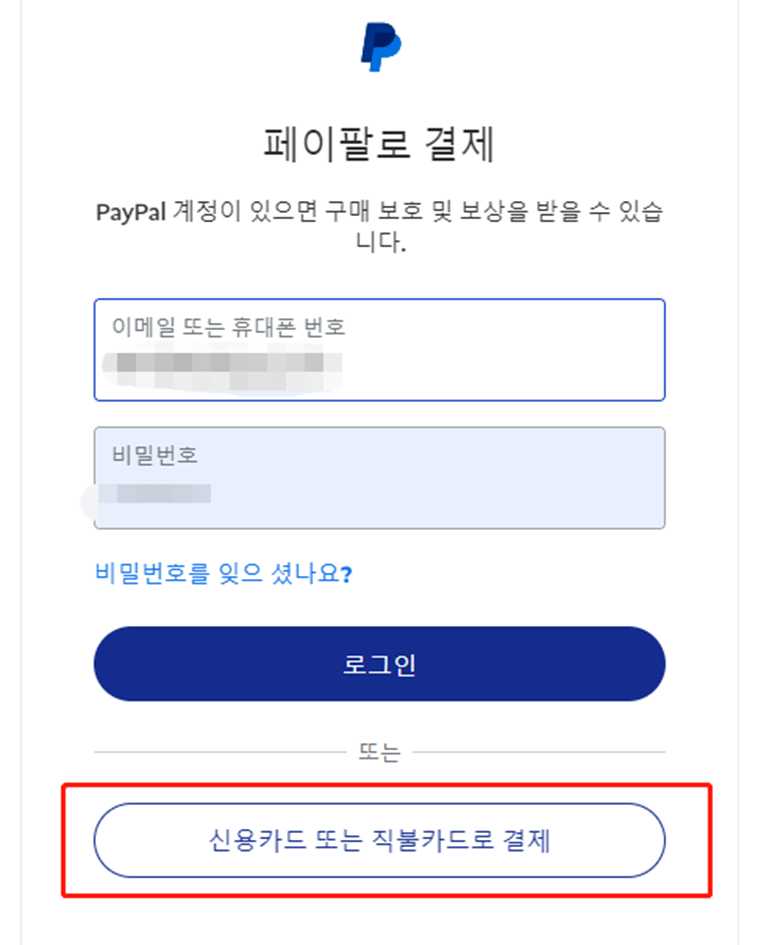Screen dimensions: 761x945
Task: Click divider line left of 또는
Action: 218,752
